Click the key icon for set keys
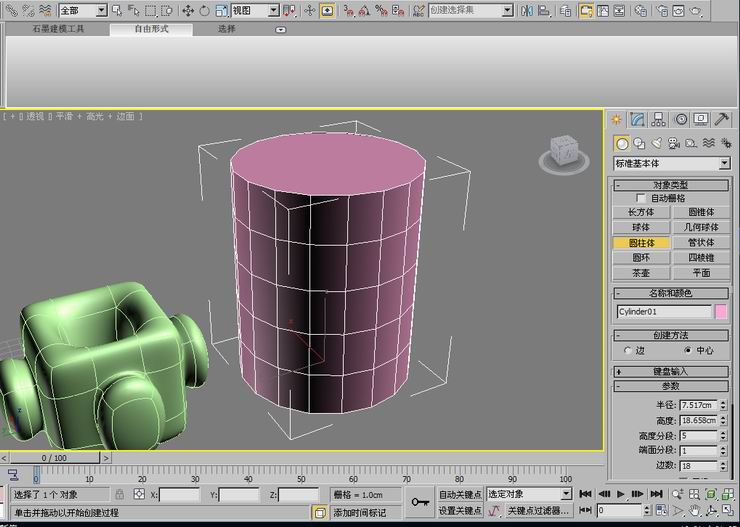 pyautogui.click(x=419, y=501)
